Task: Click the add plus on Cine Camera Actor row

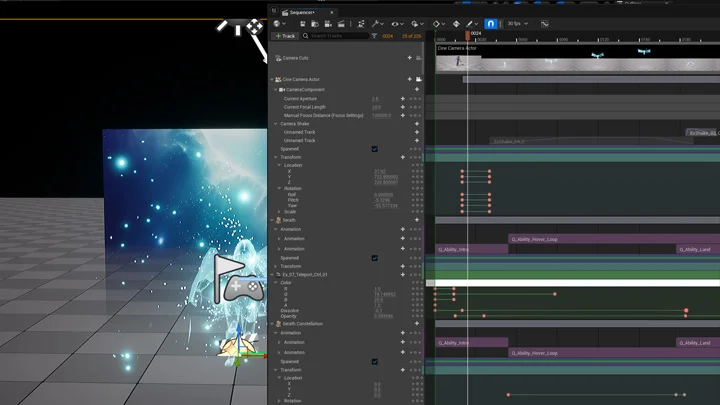Action: [x=409, y=79]
